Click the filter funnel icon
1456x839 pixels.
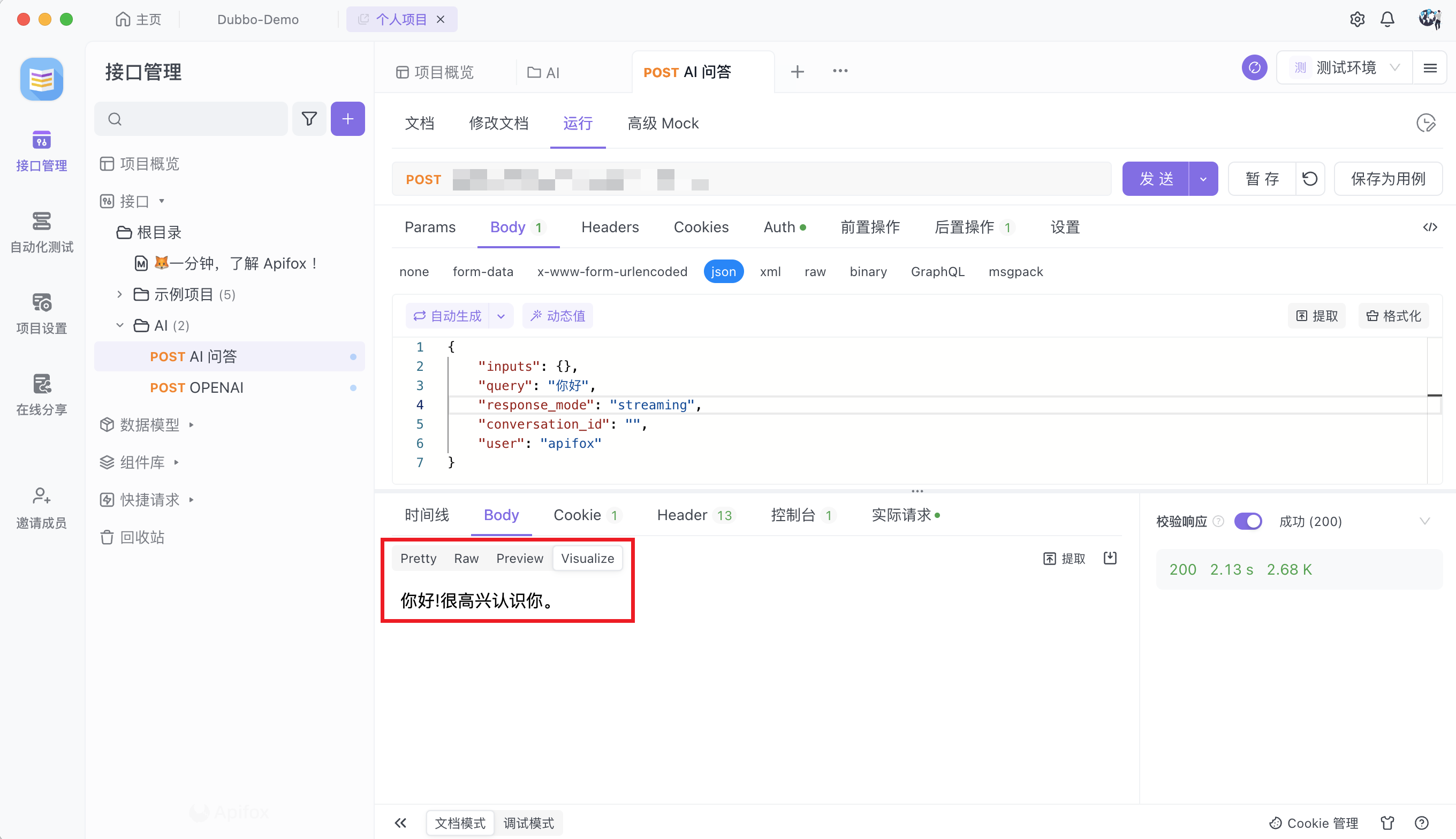coord(309,119)
